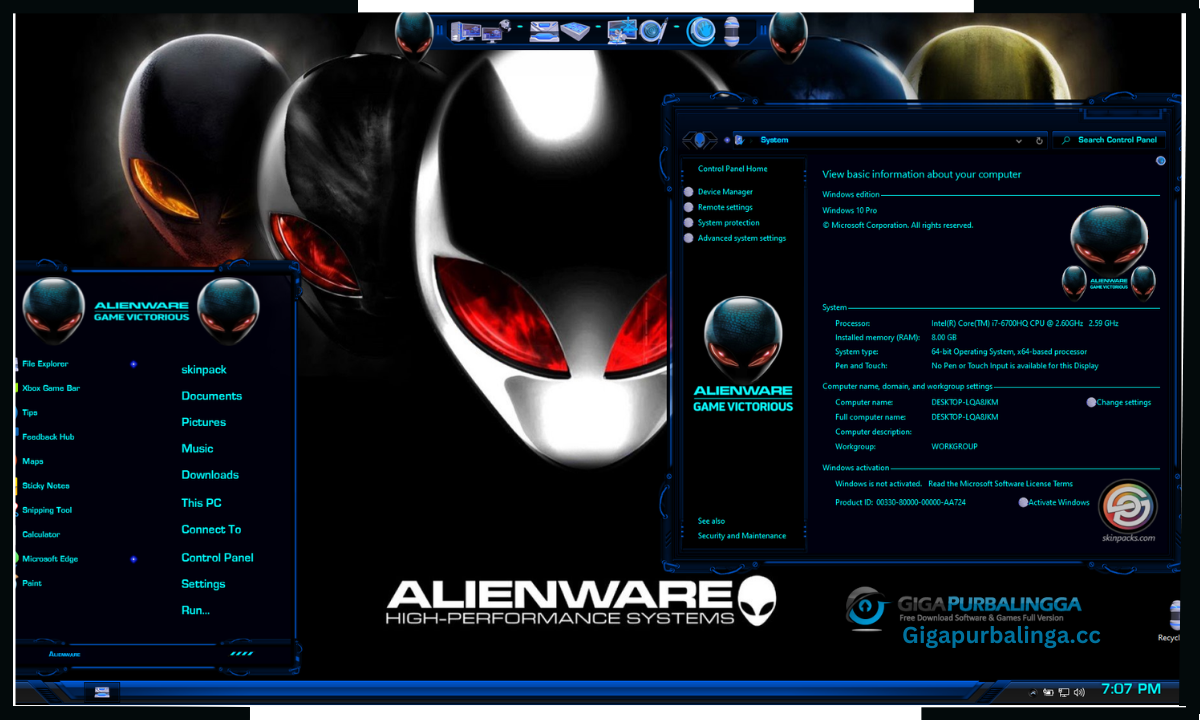Open the volume tray icon

click(1079, 692)
